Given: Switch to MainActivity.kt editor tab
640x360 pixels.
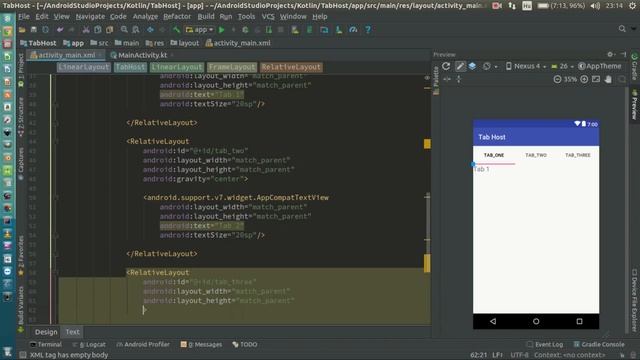Looking at the screenshot, I should pos(141,55).
